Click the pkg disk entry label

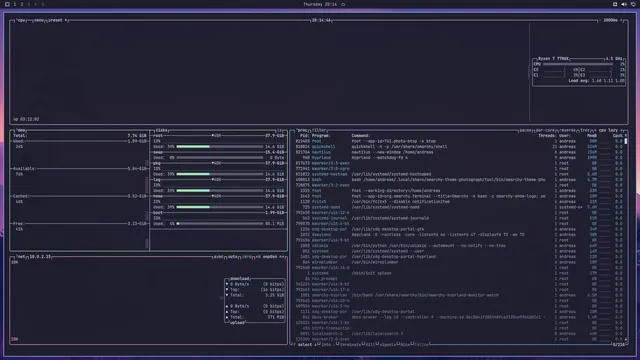[x=157, y=163]
